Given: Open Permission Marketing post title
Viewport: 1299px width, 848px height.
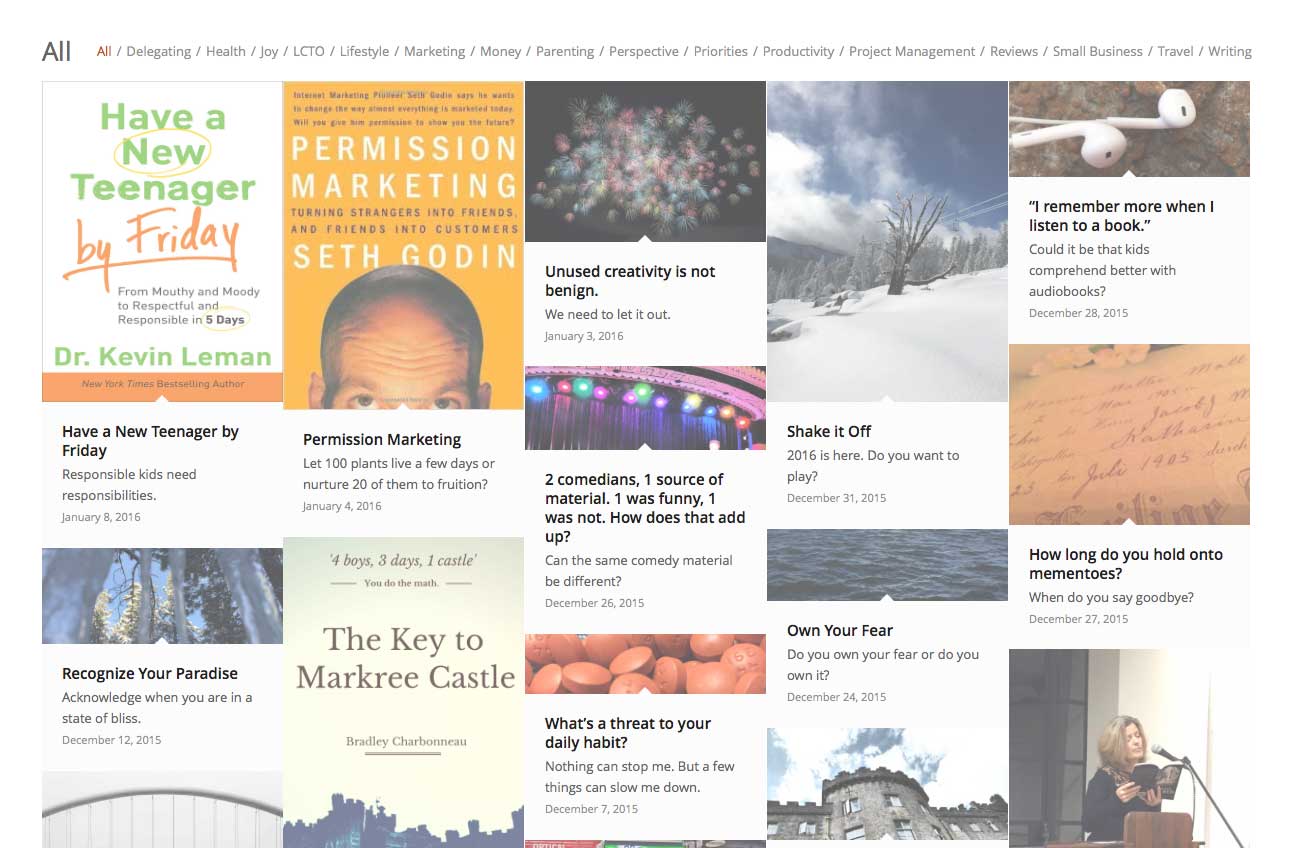Looking at the screenshot, I should click(x=382, y=439).
